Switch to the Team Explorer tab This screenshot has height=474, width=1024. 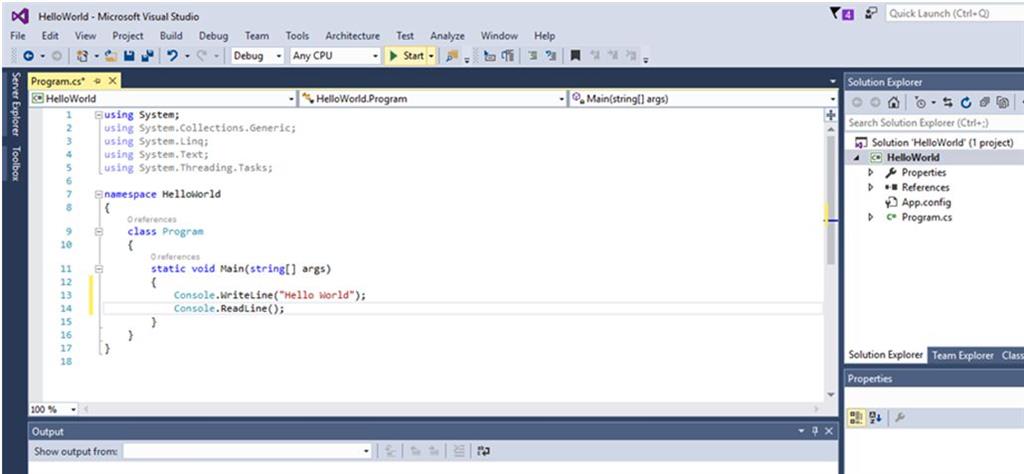(x=963, y=356)
